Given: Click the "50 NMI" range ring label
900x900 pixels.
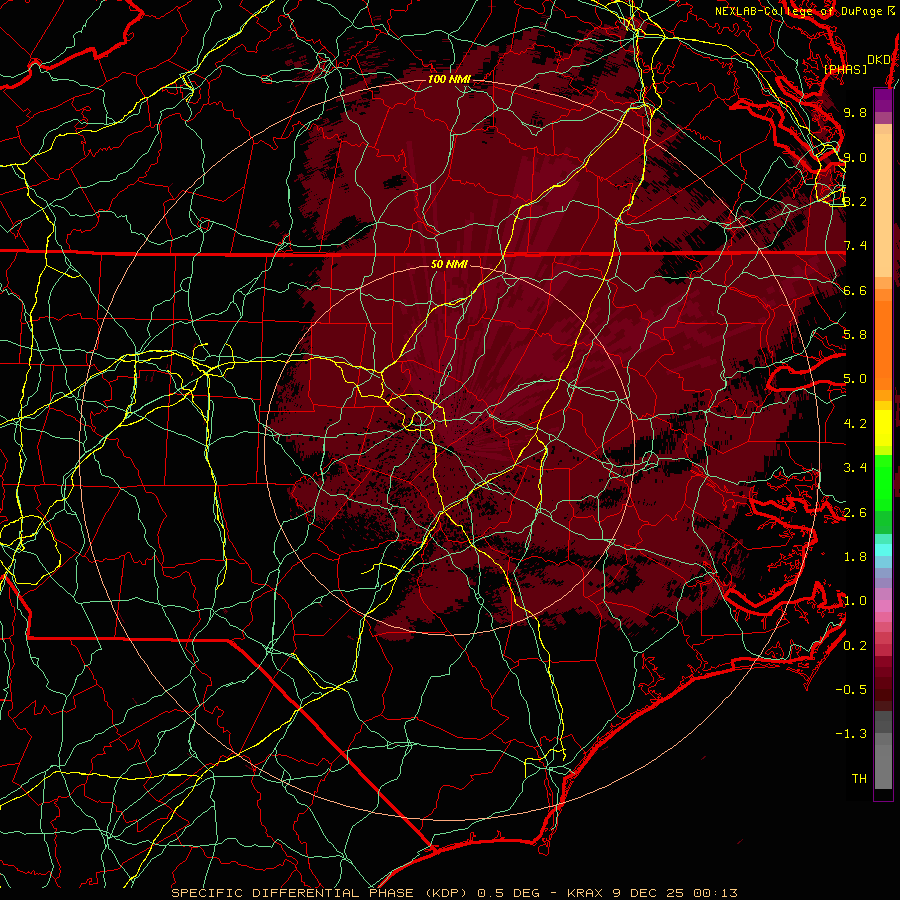Looking at the screenshot, I should pos(449,264).
